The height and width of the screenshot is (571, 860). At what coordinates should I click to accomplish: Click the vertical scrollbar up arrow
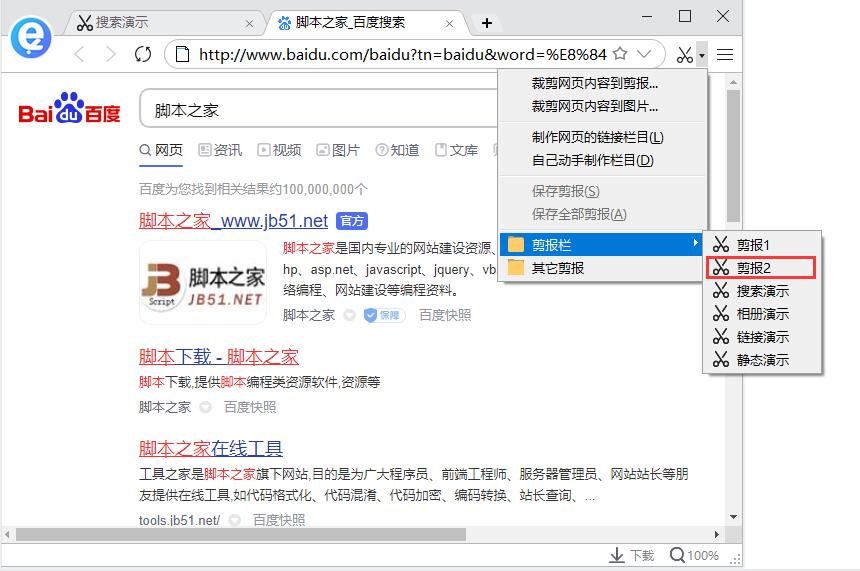pyautogui.click(x=733, y=82)
